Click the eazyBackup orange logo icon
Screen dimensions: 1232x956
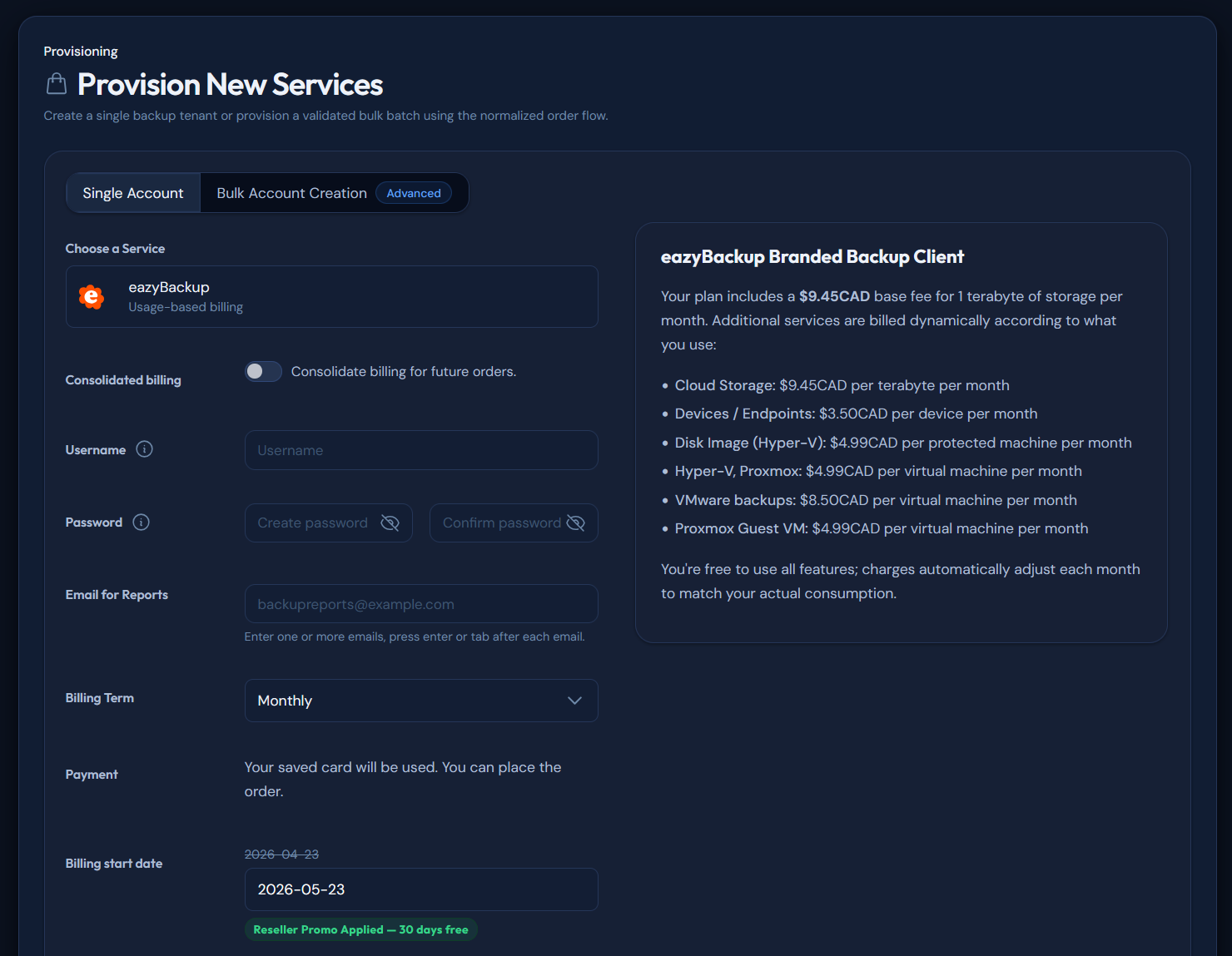[x=92, y=297]
